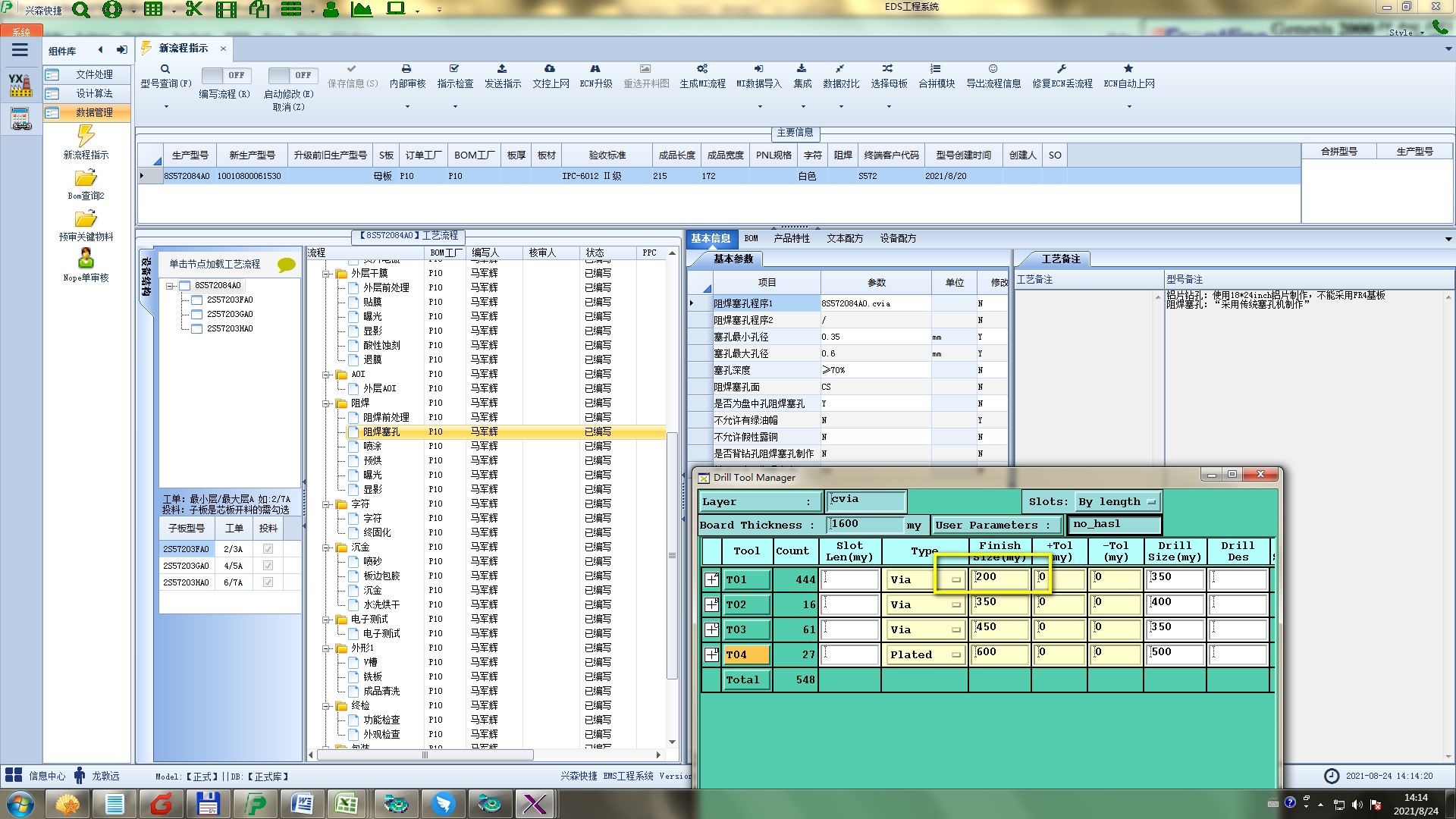Viewport: 1456px width, 819px height.
Task: Click Excel icon in Windows taskbar
Action: click(x=347, y=803)
